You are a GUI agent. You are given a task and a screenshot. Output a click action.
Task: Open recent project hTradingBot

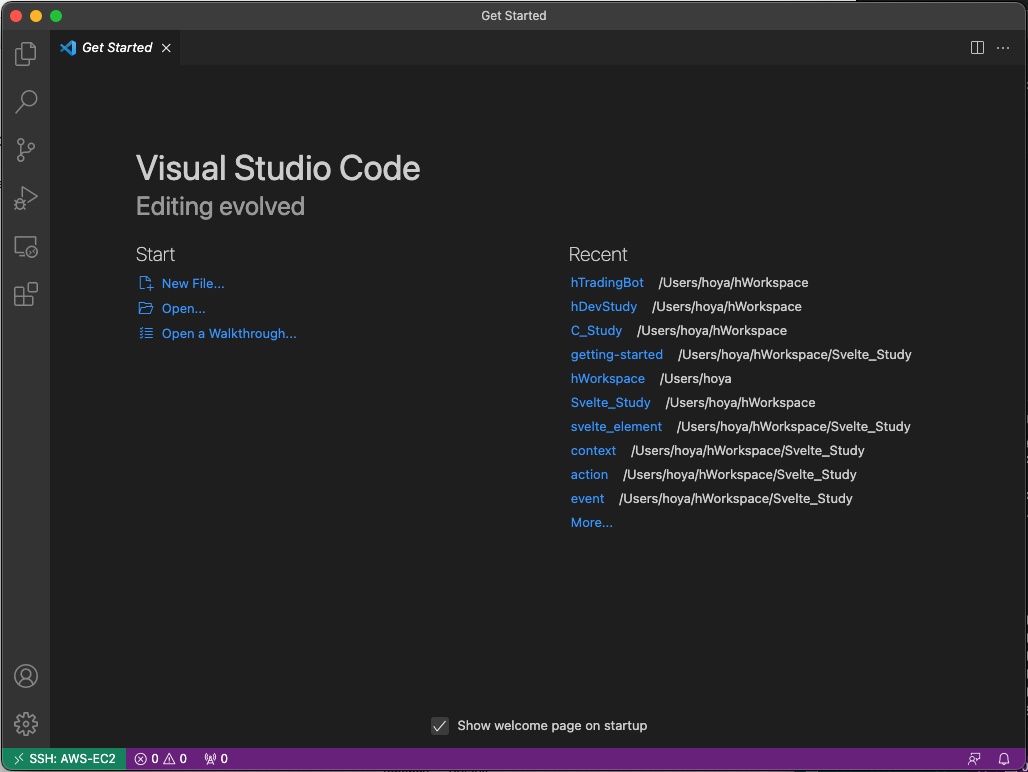click(x=606, y=282)
